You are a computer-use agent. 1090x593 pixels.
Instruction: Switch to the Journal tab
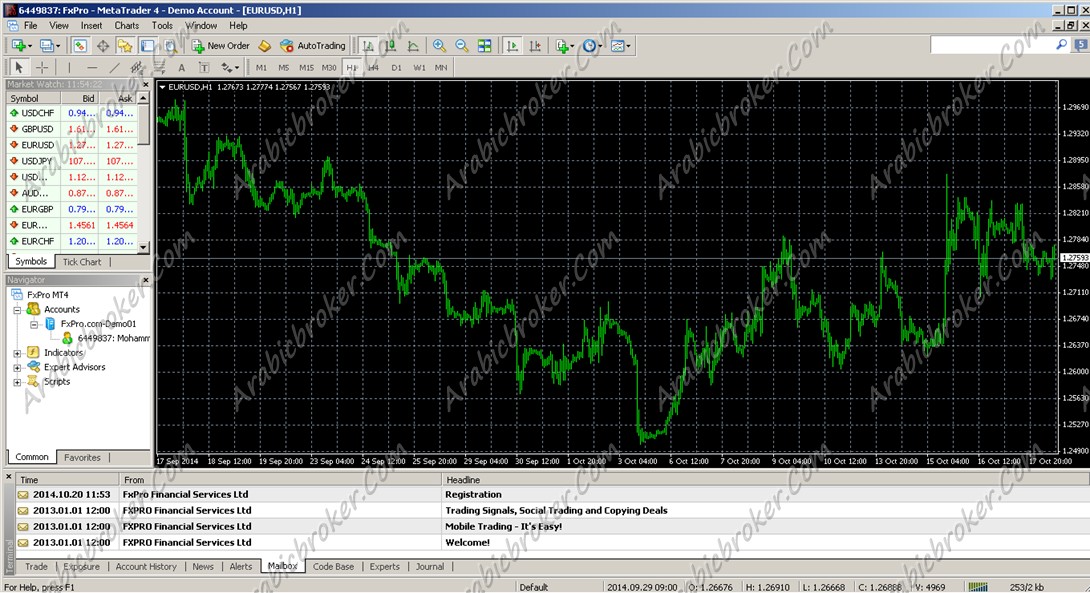430,567
